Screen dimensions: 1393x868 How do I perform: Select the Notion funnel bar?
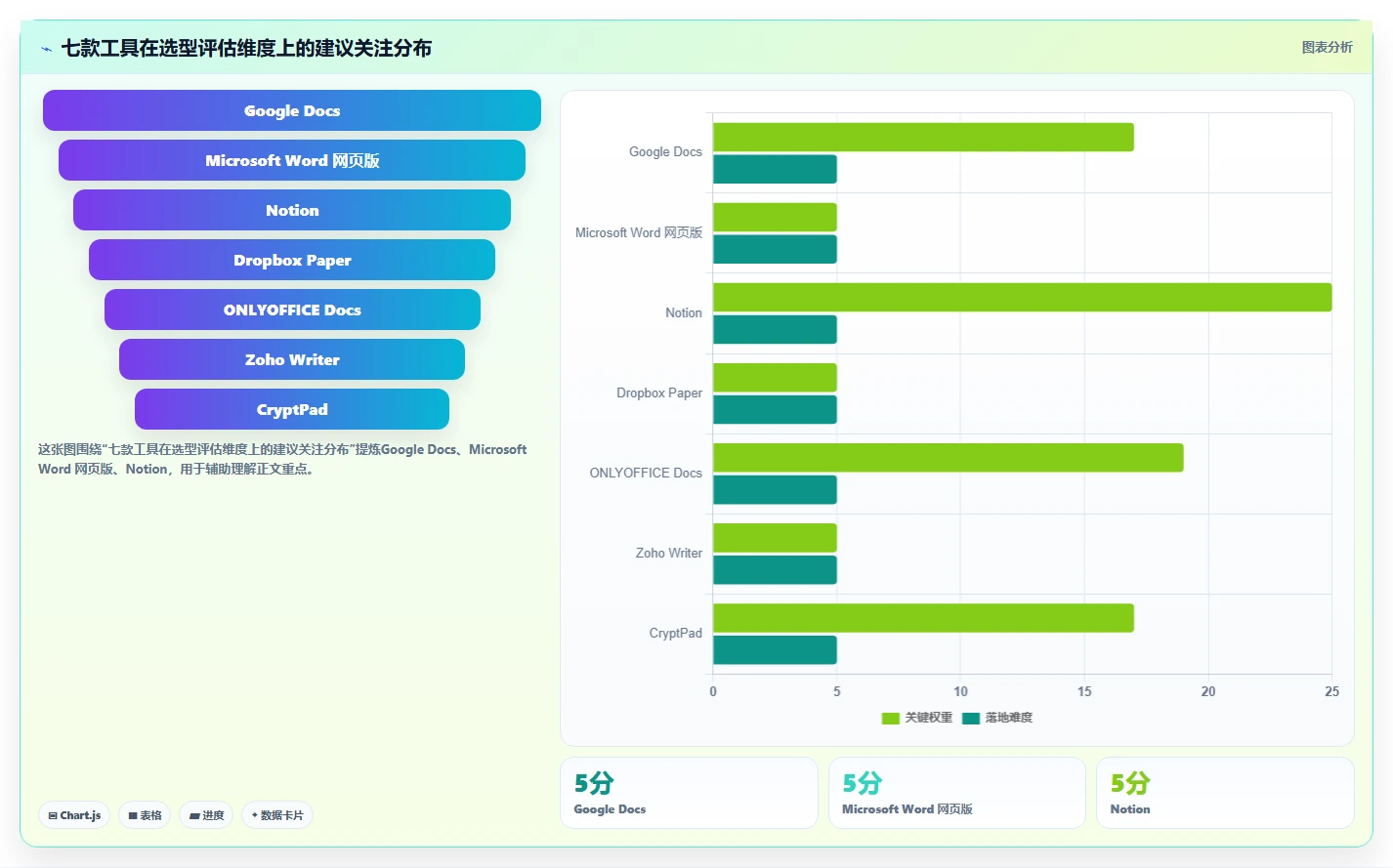point(292,210)
